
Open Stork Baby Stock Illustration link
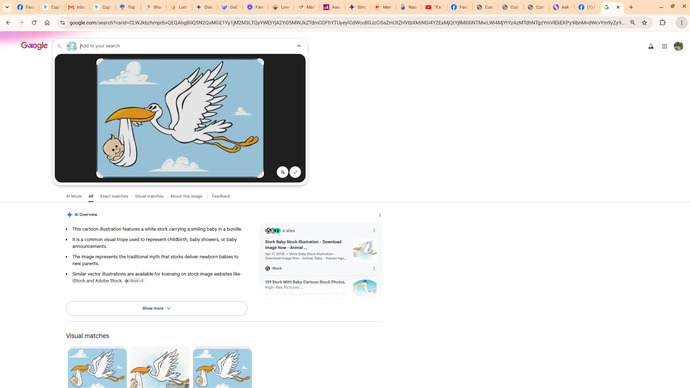[303, 245]
